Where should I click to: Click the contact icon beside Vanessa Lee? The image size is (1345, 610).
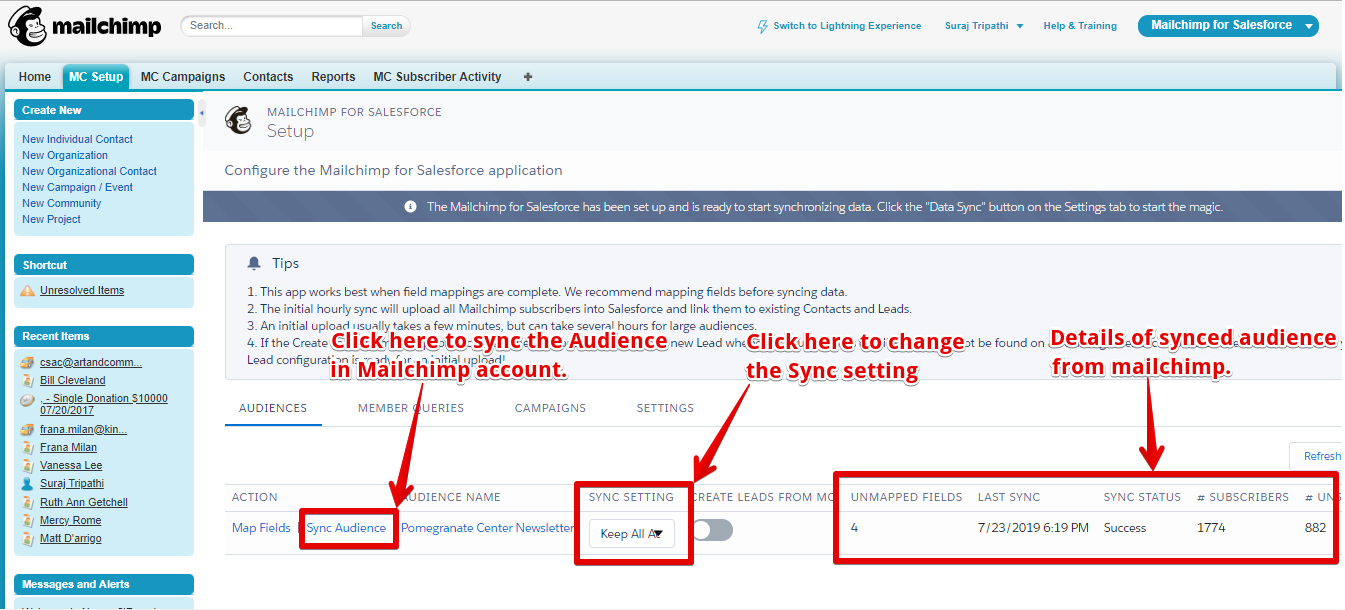28,466
